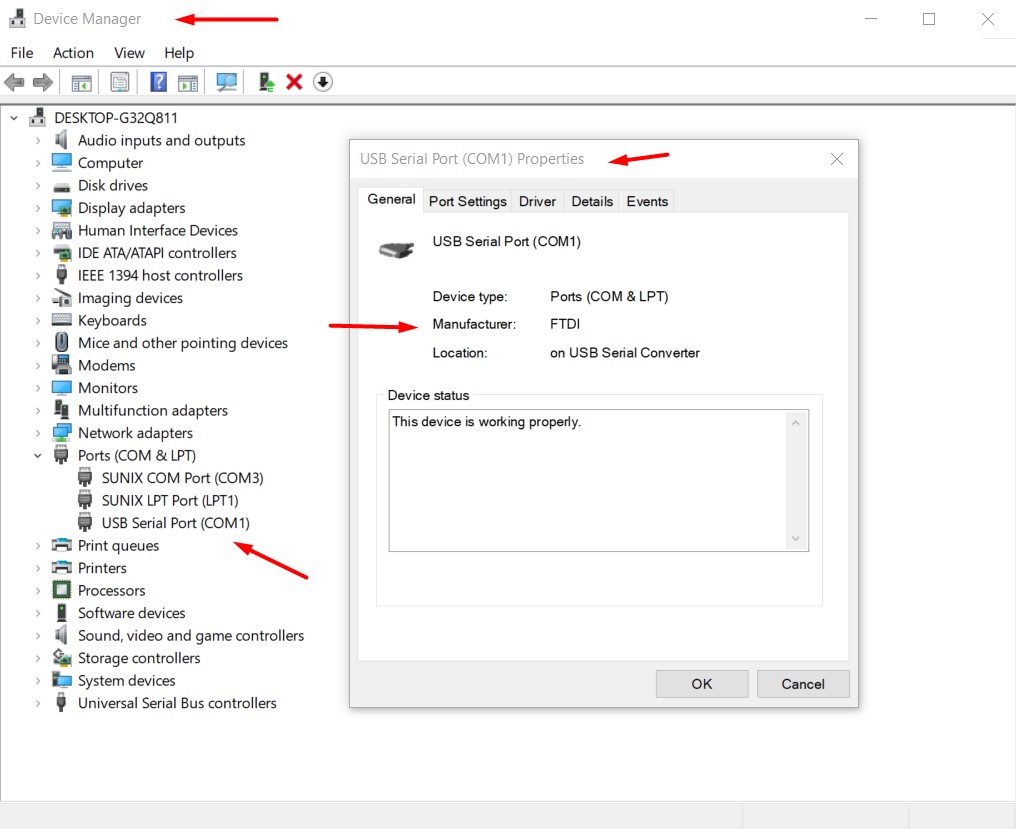Open the Action menu
Image resolution: width=1016 pixels, height=829 pixels.
(73, 53)
